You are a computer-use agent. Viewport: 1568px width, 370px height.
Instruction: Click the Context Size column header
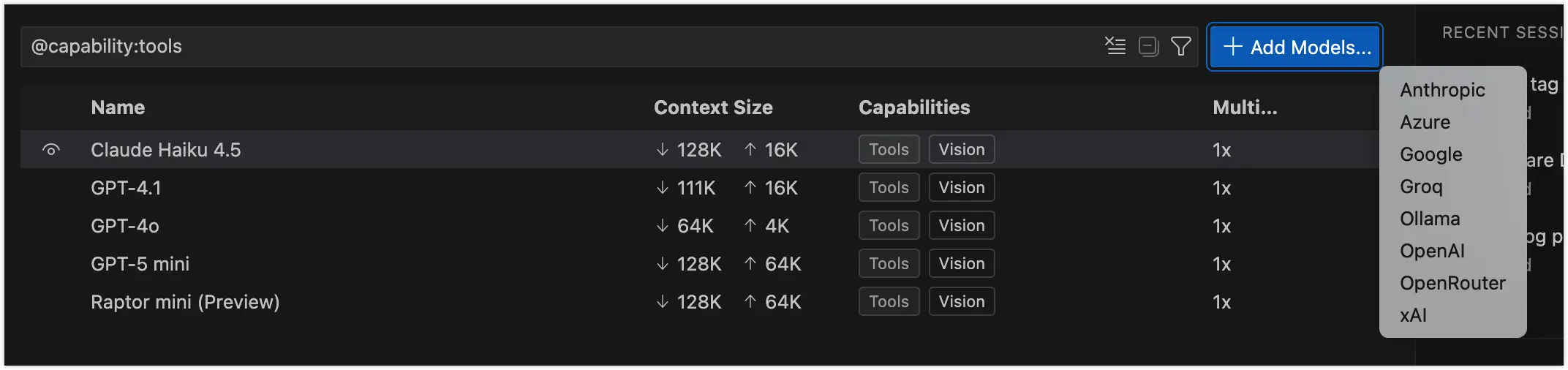coord(713,107)
